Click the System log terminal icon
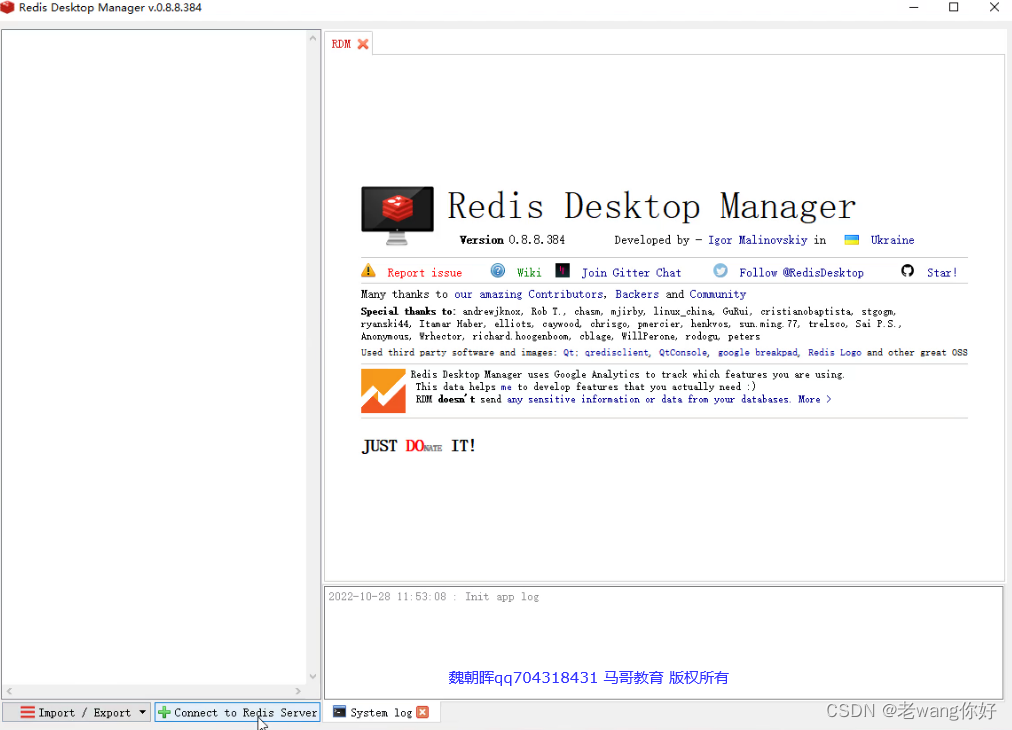 tap(339, 711)
